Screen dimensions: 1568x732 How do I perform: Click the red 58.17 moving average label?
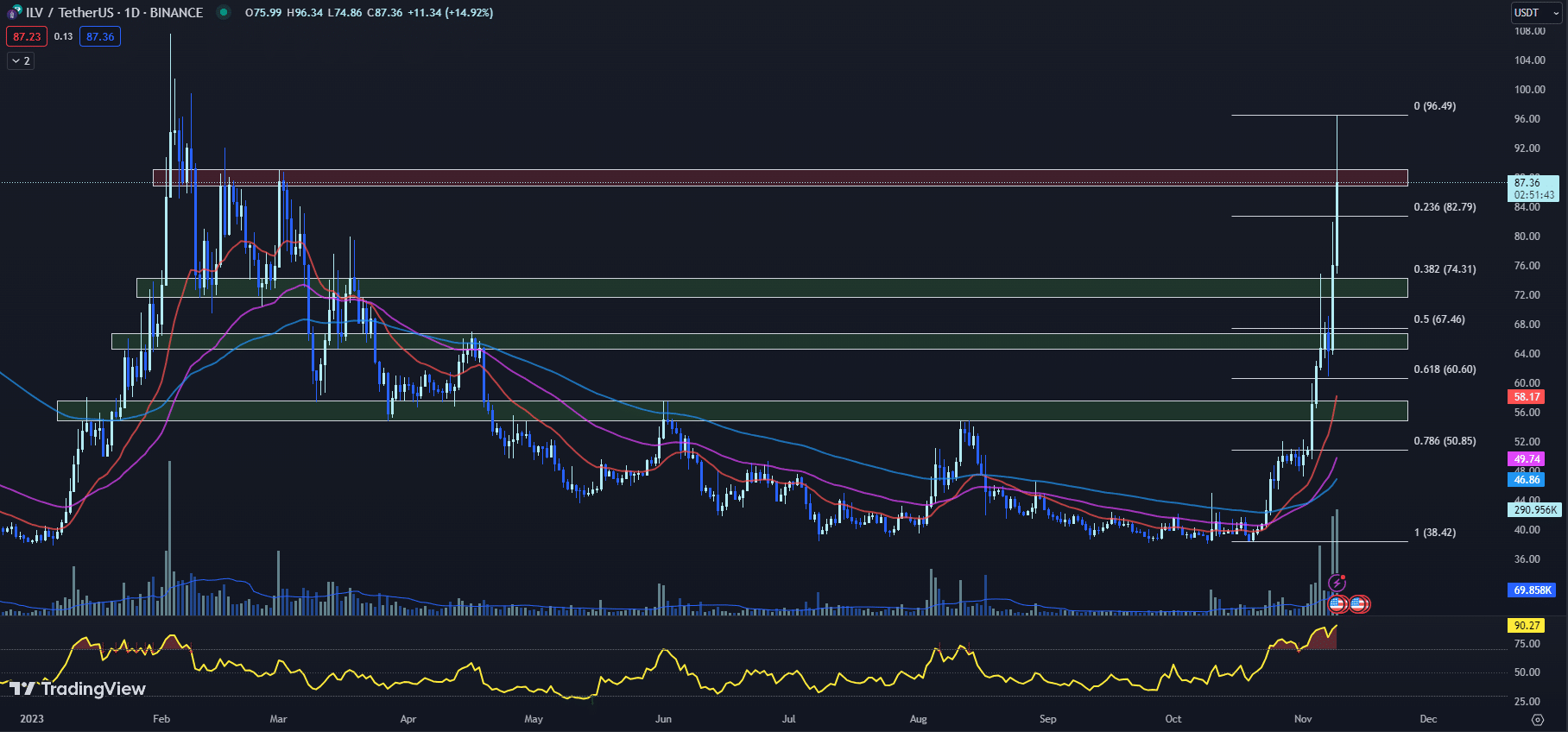[x=1527, y=397]
